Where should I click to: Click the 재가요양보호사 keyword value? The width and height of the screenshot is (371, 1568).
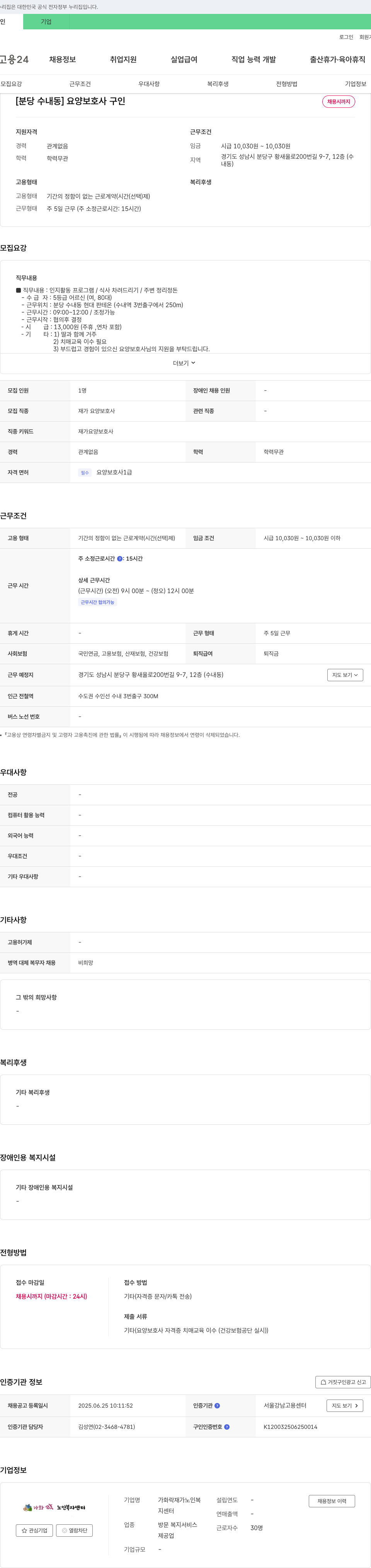coord(95,432)
